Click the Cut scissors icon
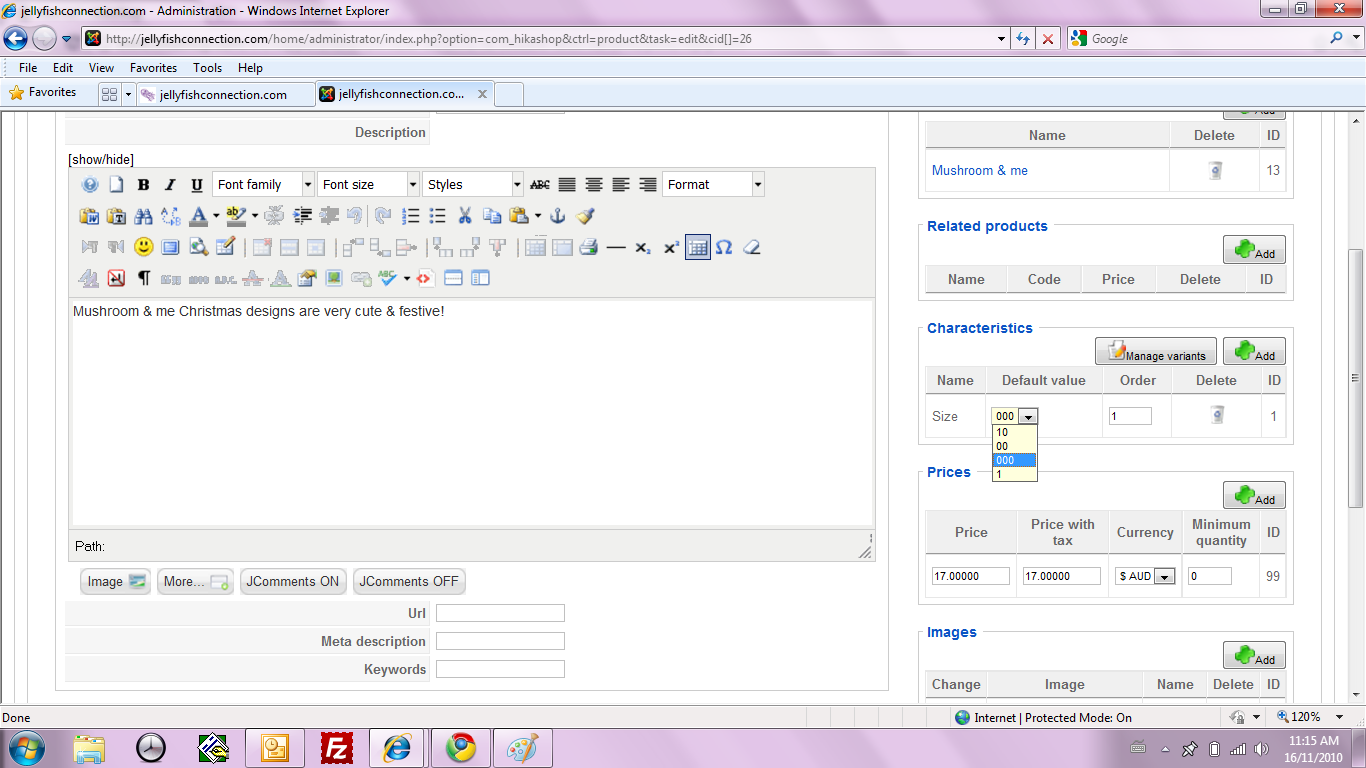The height and width of the screenshot is (768, 1366). [465, 216]
